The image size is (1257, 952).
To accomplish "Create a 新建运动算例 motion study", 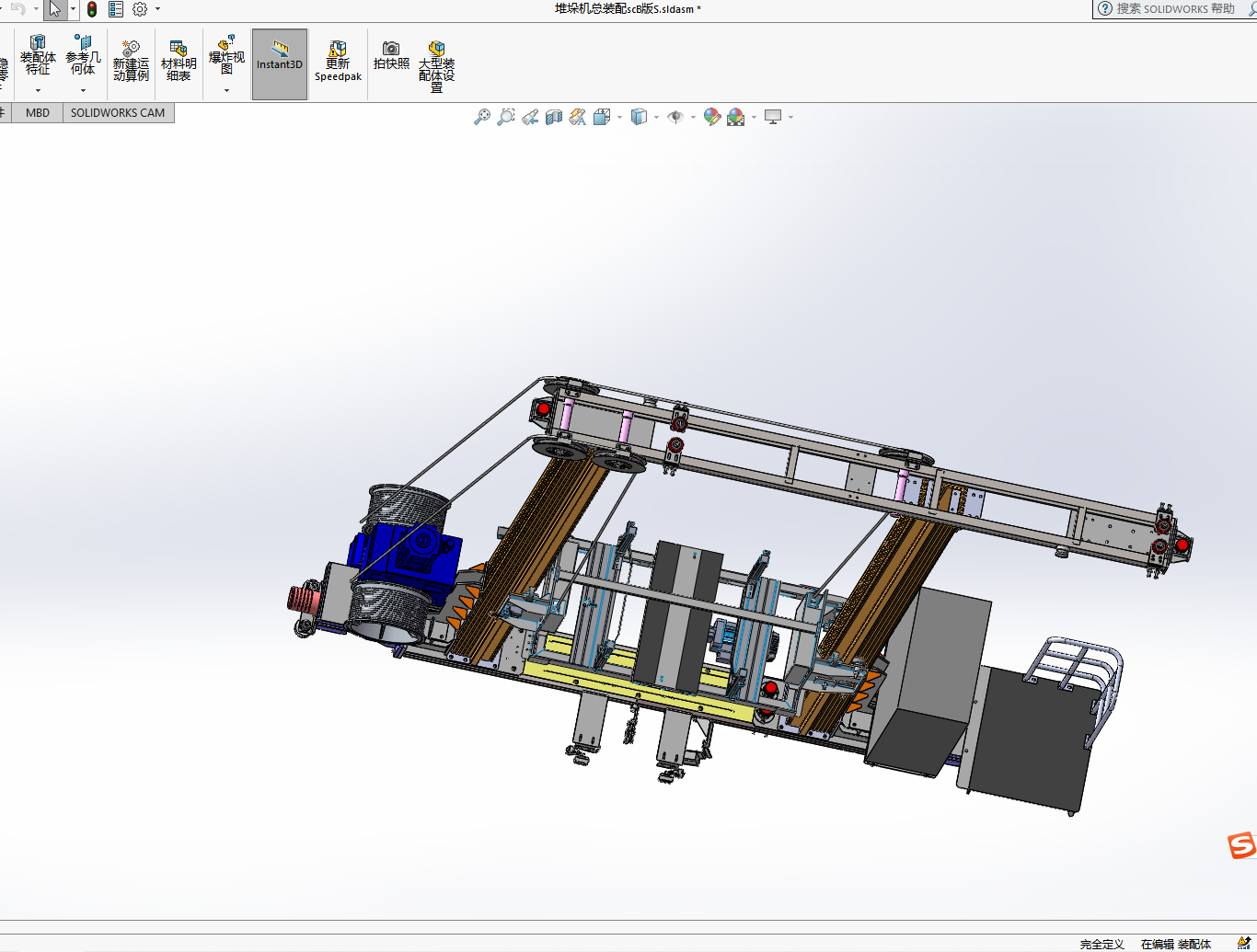I will (131, 61).
